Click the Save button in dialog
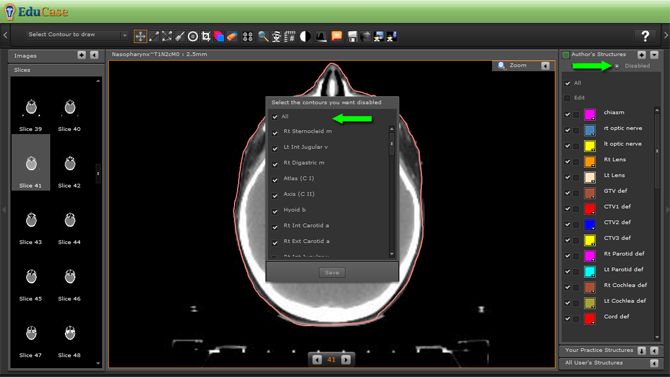The width and height of the screenshot is (670, 377). point(332,272)
